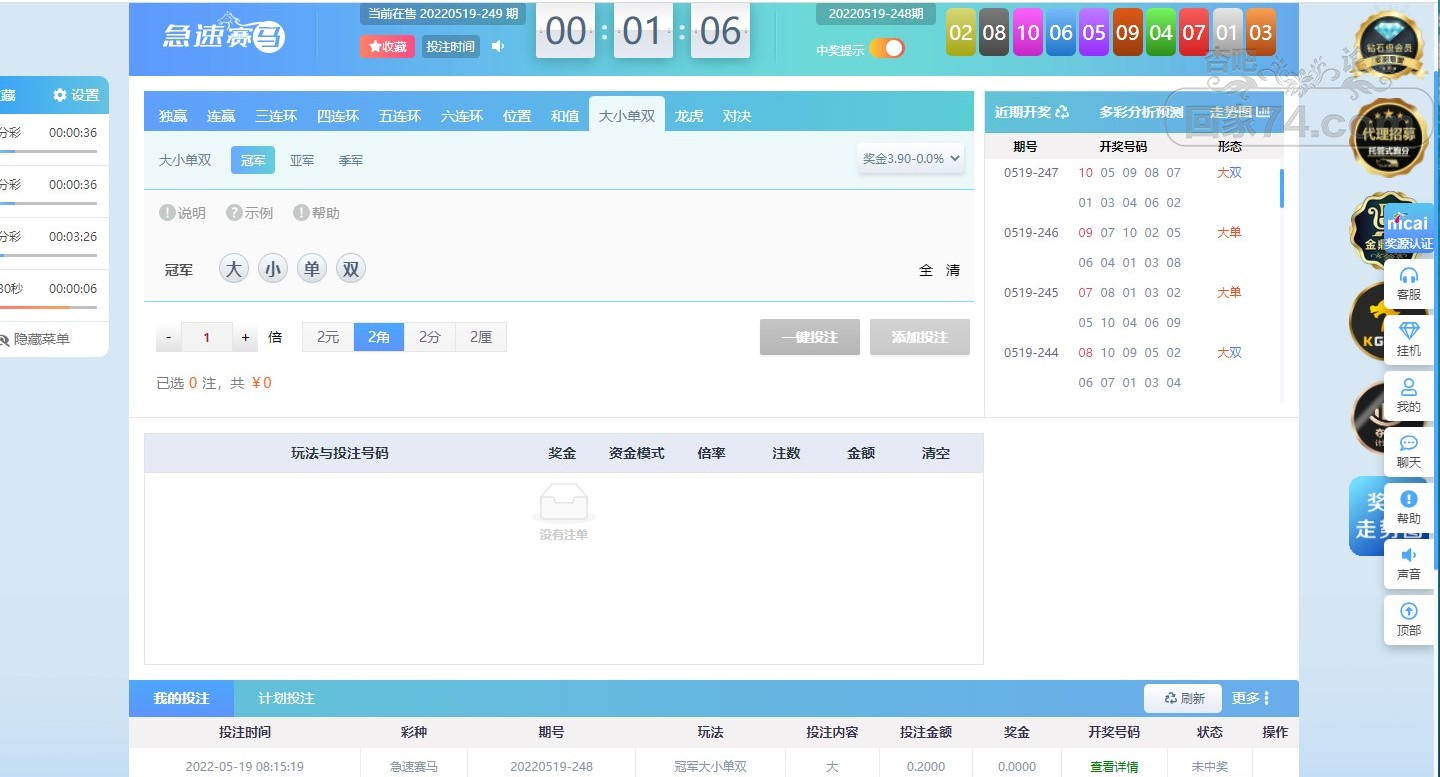1440x777 pixels.
Task: Mute the countdown sound speaker icon
Action: 498,46
